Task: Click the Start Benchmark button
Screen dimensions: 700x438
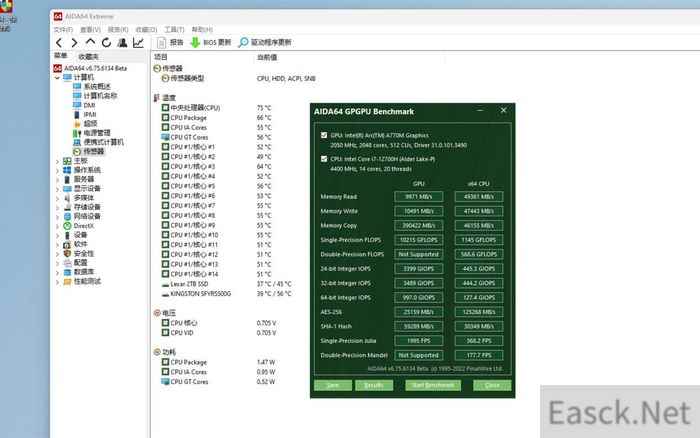Action: pos(433,385)
